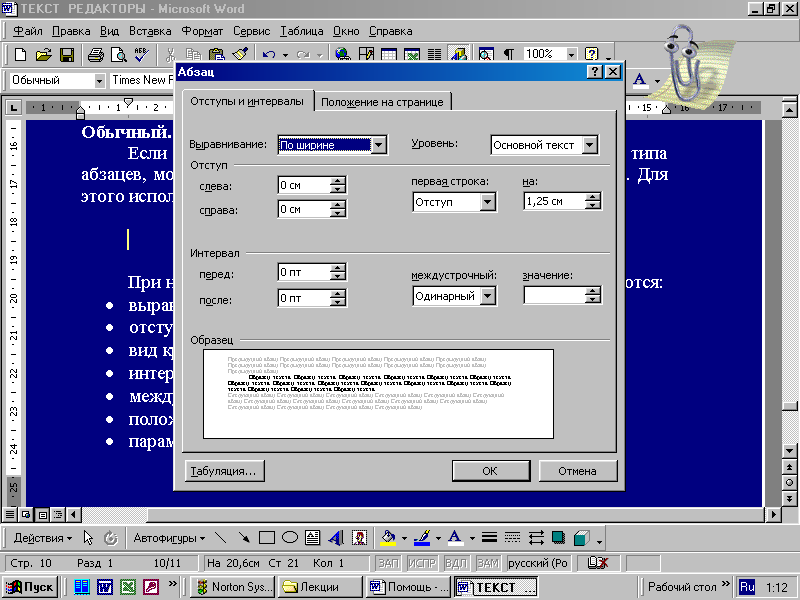Open Автофигуры menu
This screenshot has width=800, height=600.
click(169, 538)
